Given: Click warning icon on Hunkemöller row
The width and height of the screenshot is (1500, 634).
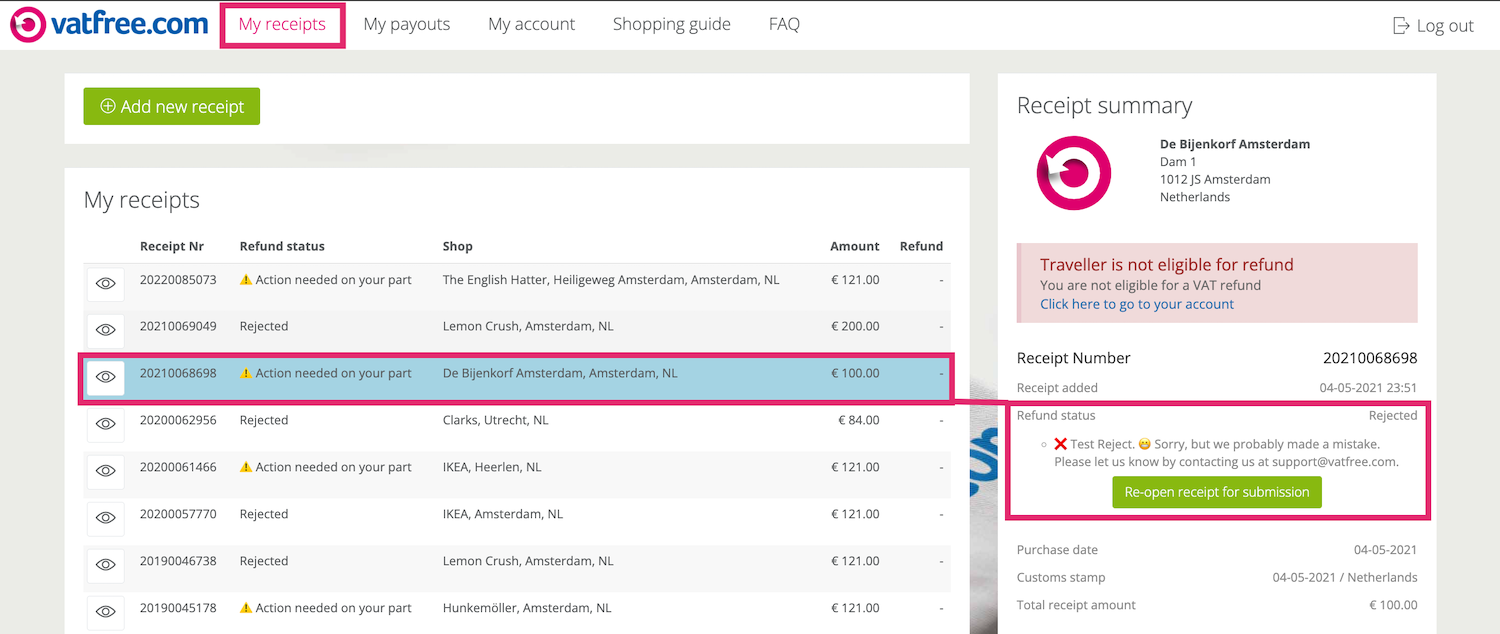Looking at the screenshot, I should (246, 608).
